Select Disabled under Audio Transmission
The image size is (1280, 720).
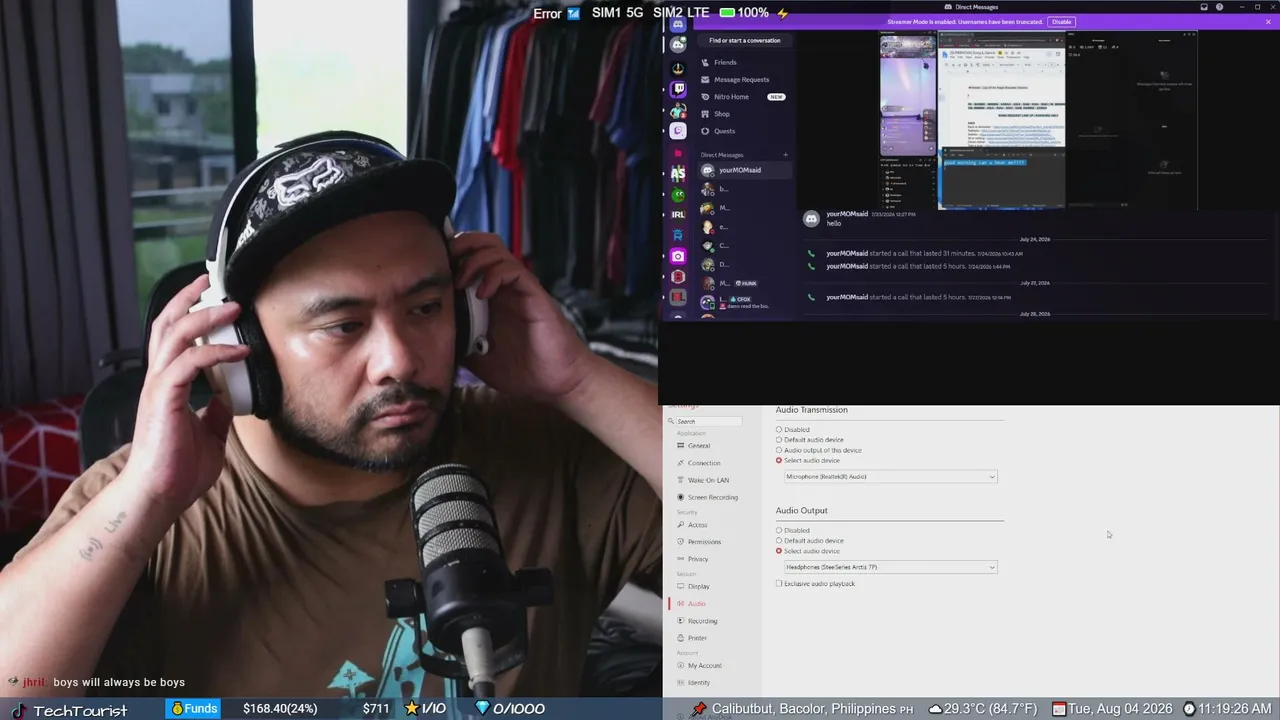coord(779,430)
